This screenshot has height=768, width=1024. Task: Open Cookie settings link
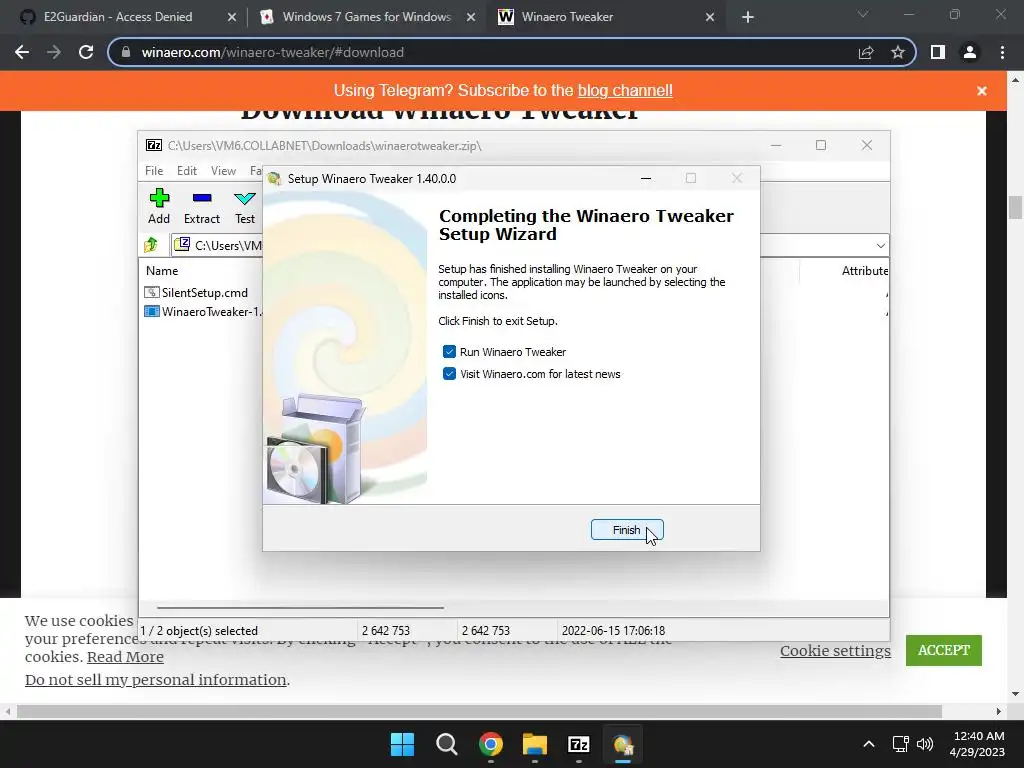835,650
